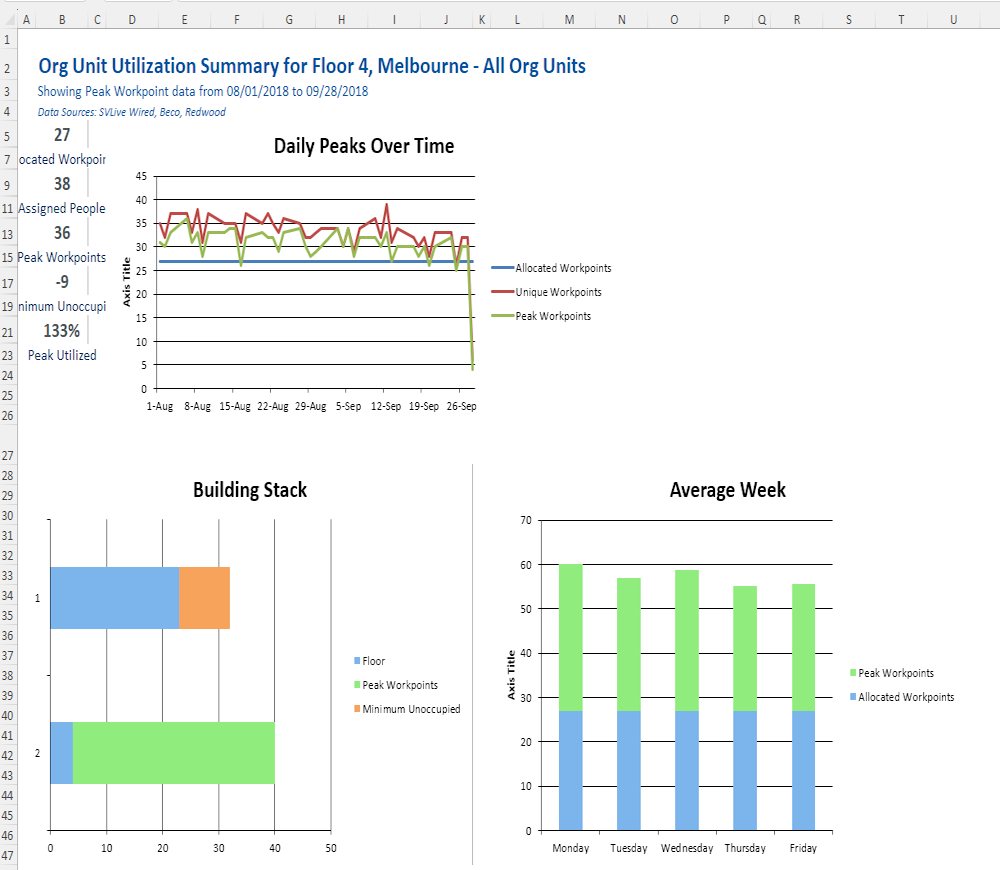Select column M header
Viewport: 1000px width, 870px height.
pos(570,20)
